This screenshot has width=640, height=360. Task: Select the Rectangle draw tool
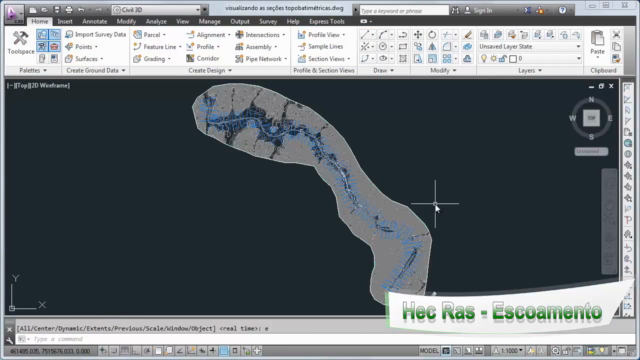click(x=402, y=47)
